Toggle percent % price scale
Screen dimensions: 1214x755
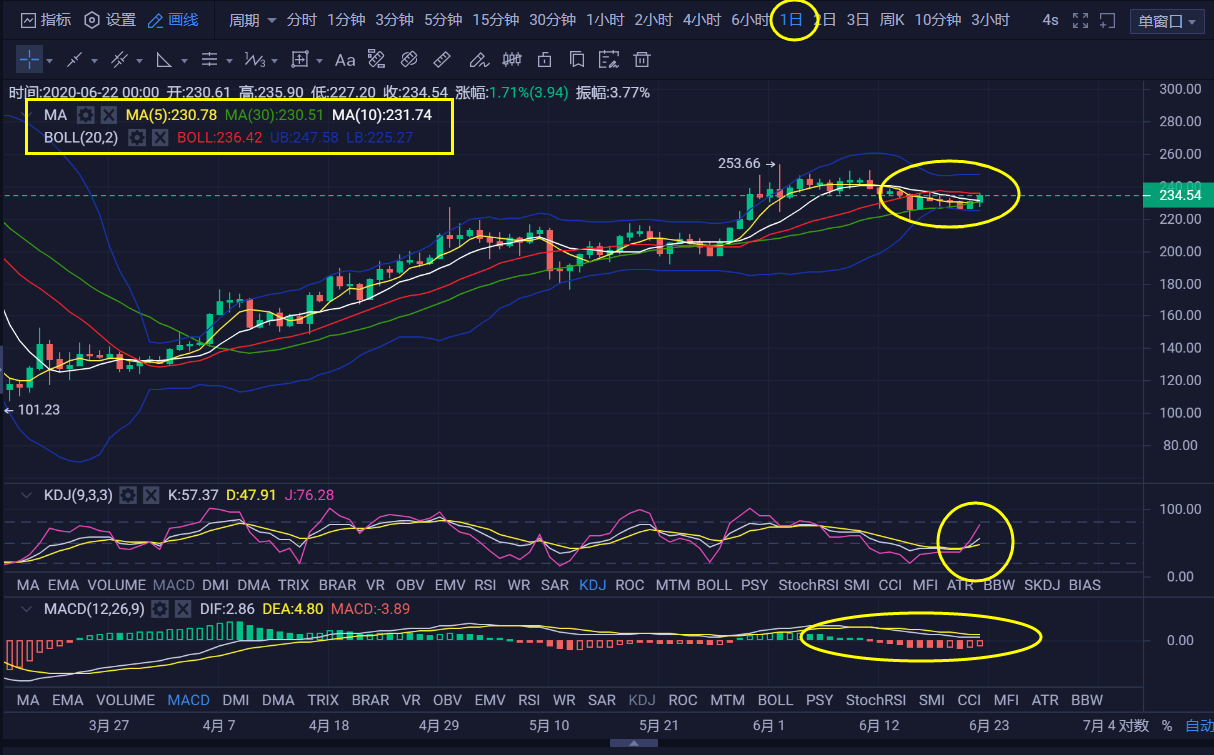click(1166, 726)
